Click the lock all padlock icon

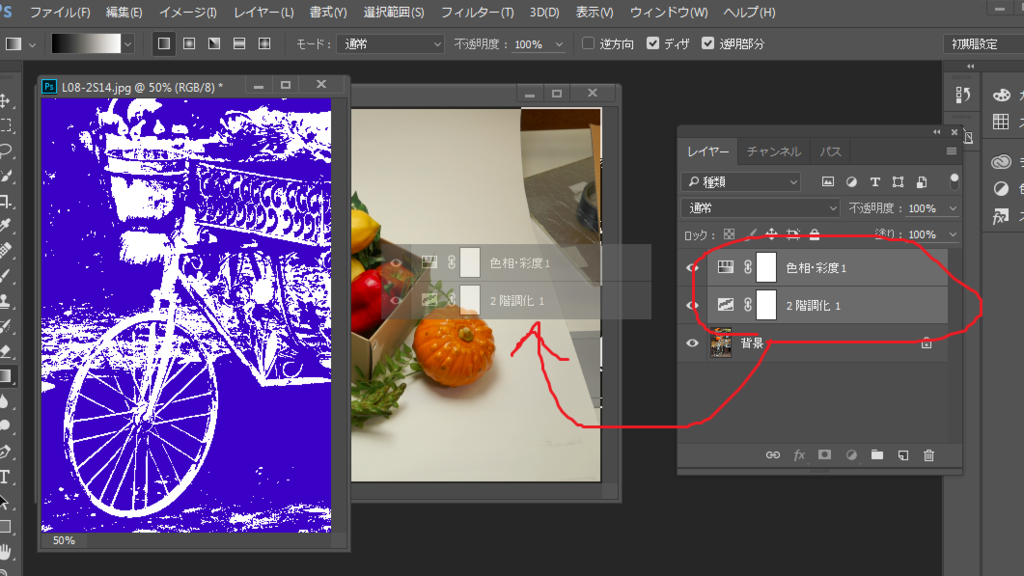[814, 234]
